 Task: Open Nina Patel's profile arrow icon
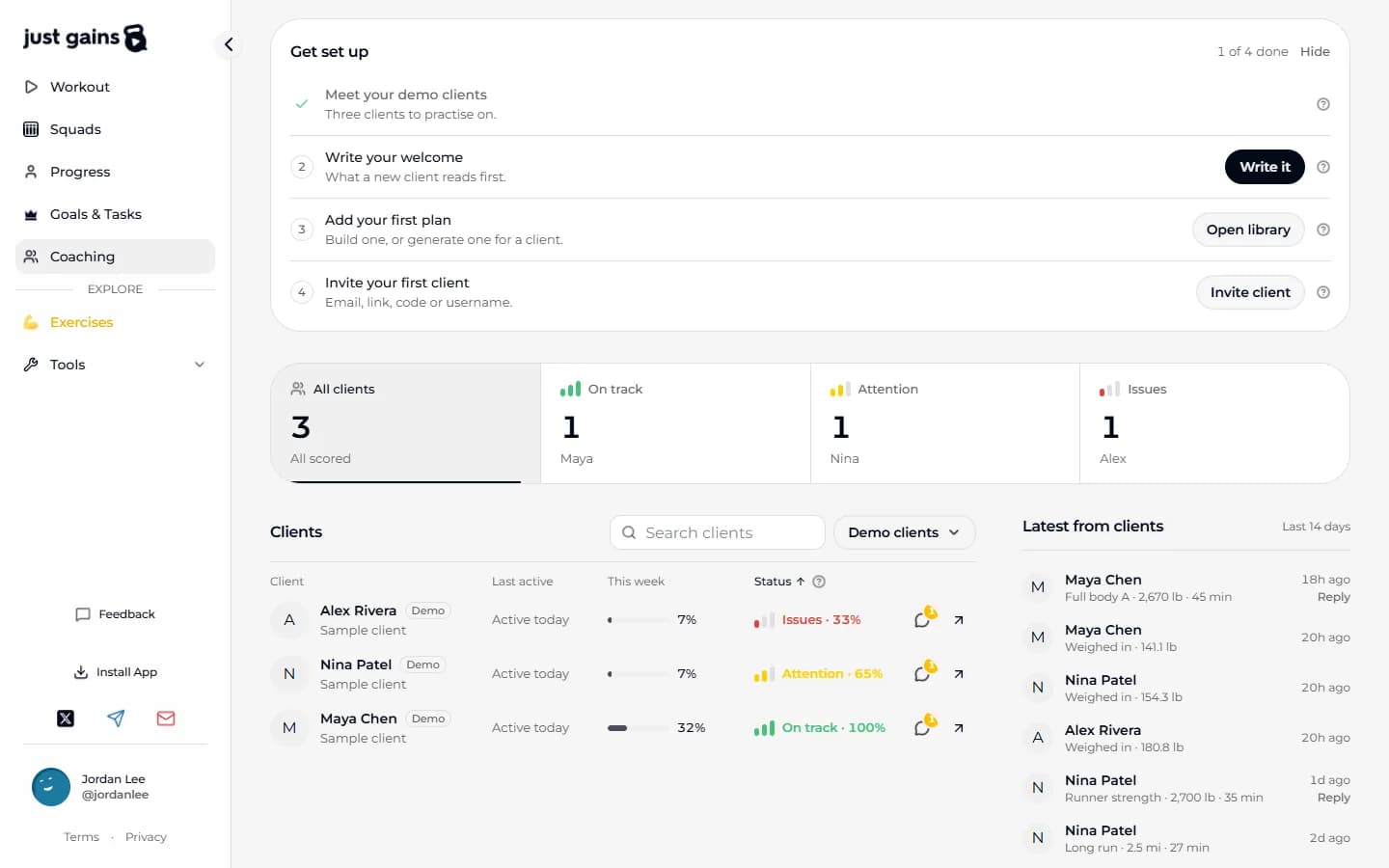[x=959, y=674]
